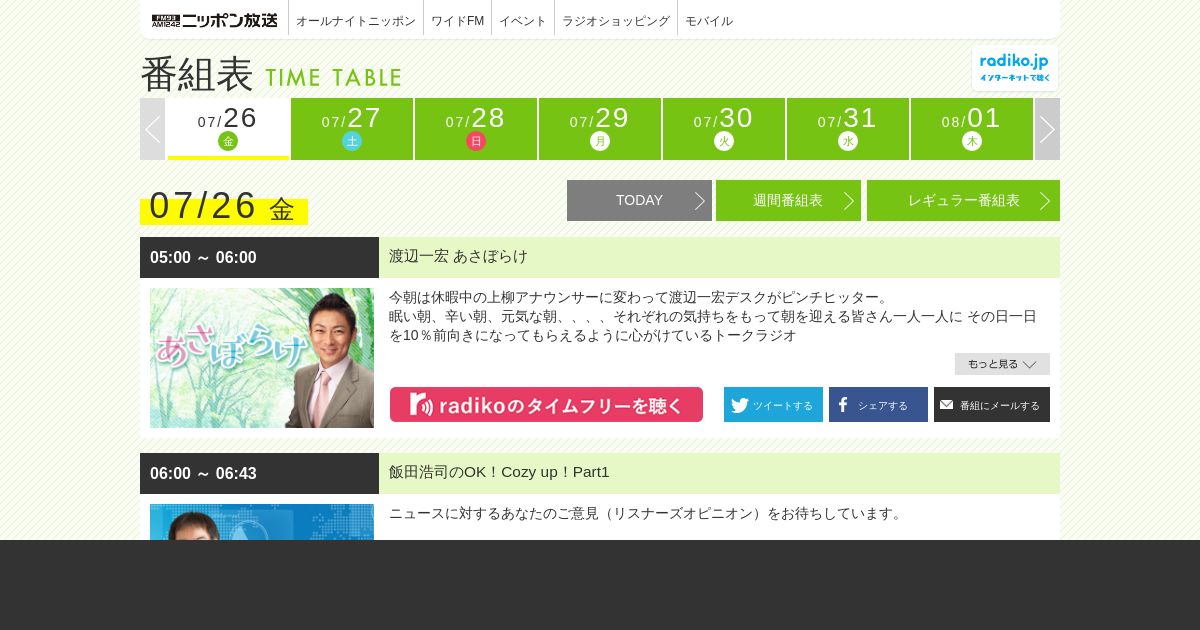Image resolution: width=1200 pixels, height=630 pixels.
Task: Click title 飯田浩司のOK！Cozy up！Part1
Action: (x=499, y=472)
